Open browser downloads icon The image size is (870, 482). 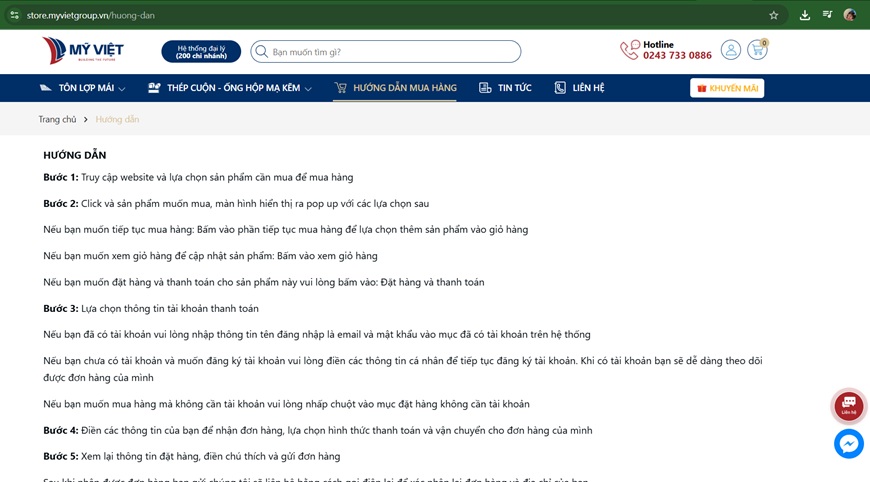805,16
